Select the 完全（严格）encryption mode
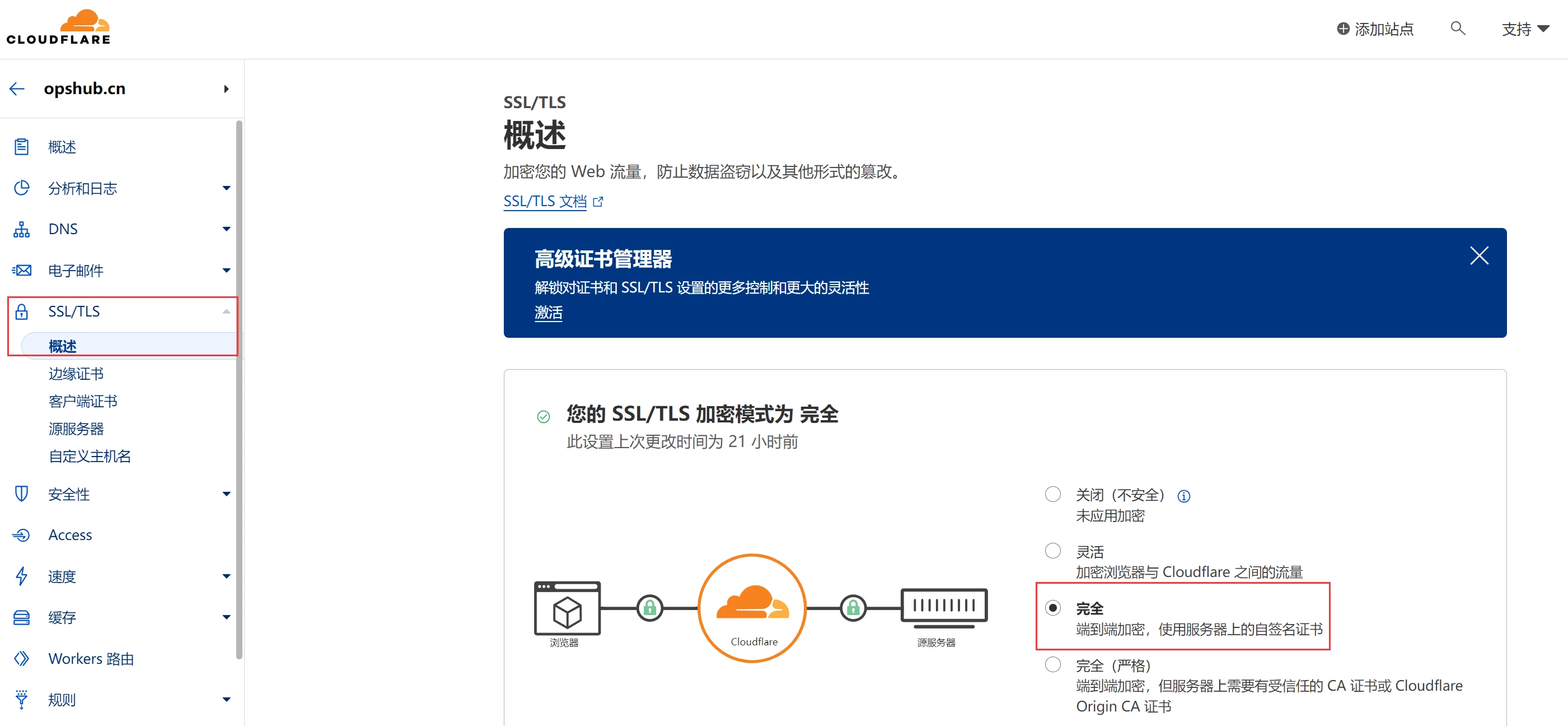This screenshot has width=1568, height=726. [1052, 664]
